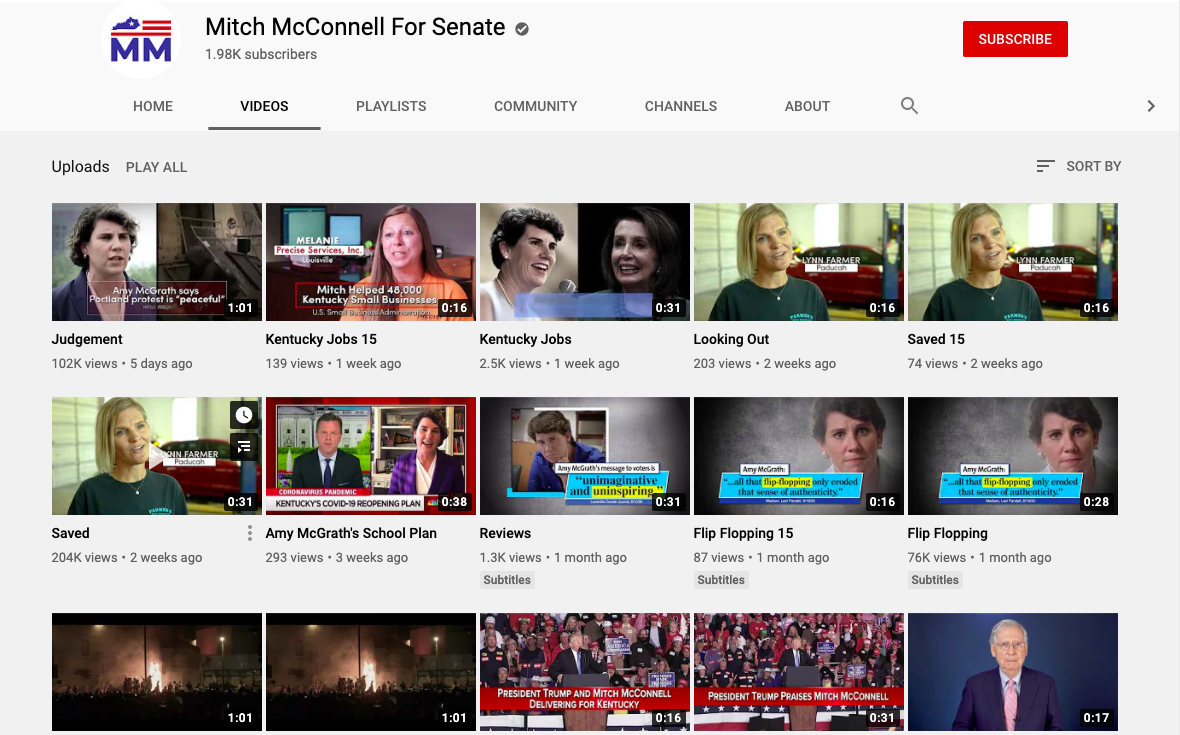
Task: Open the three-dot menu next to Saved video
Action: point(250,533)
